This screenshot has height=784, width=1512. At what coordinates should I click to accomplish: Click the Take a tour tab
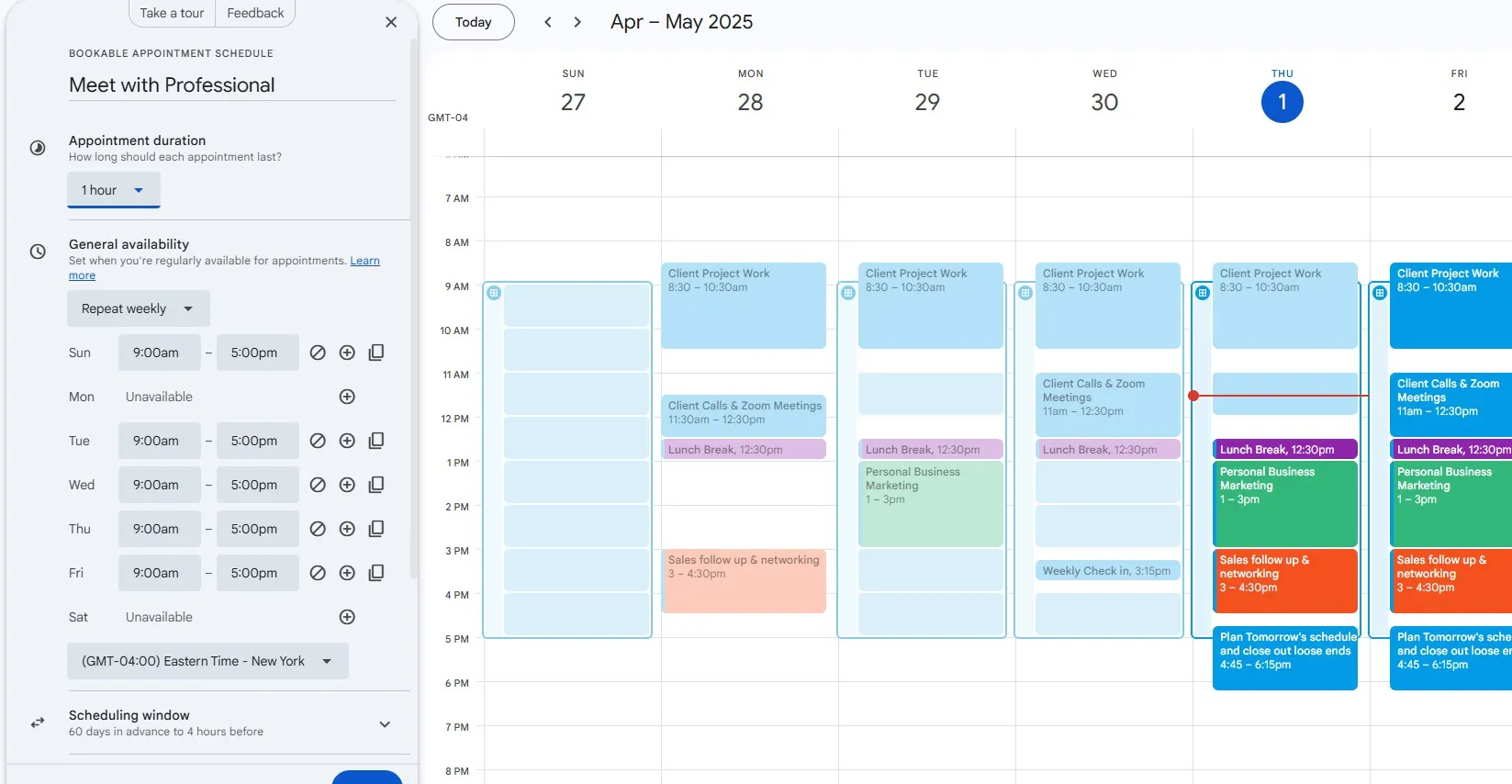[172, 13]
